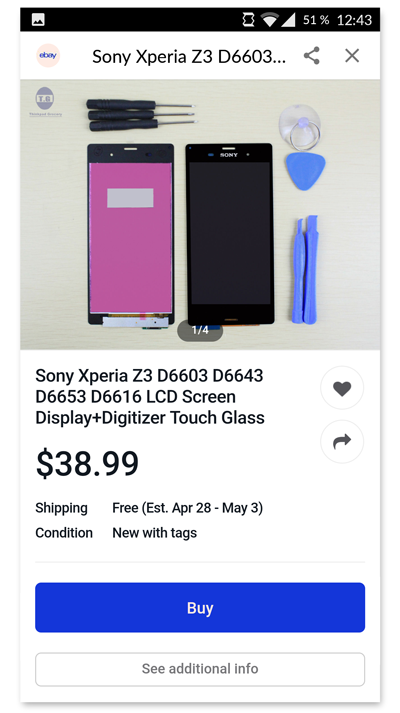Select the $38.99 price text

87,464
